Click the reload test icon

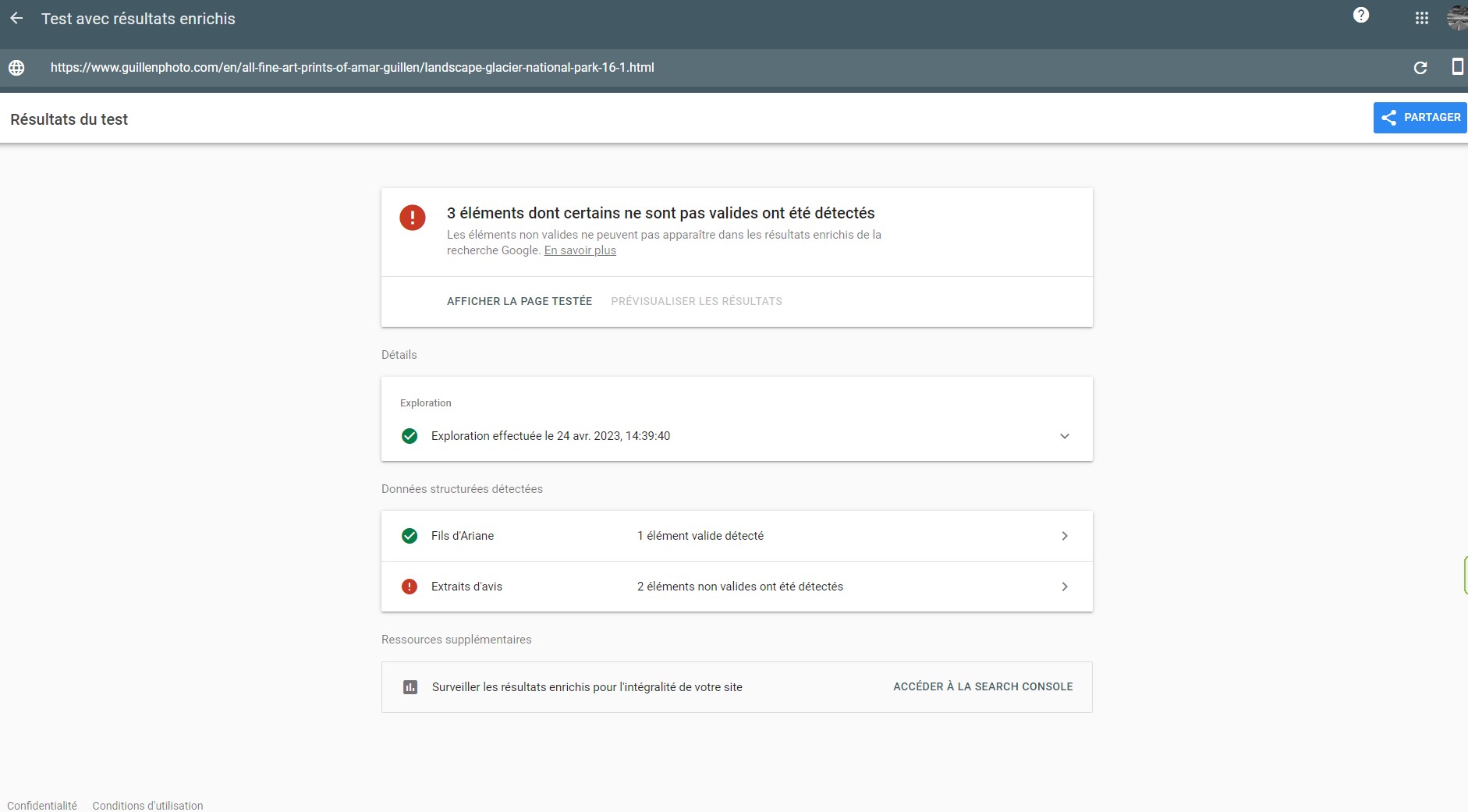coord(1420,68)
